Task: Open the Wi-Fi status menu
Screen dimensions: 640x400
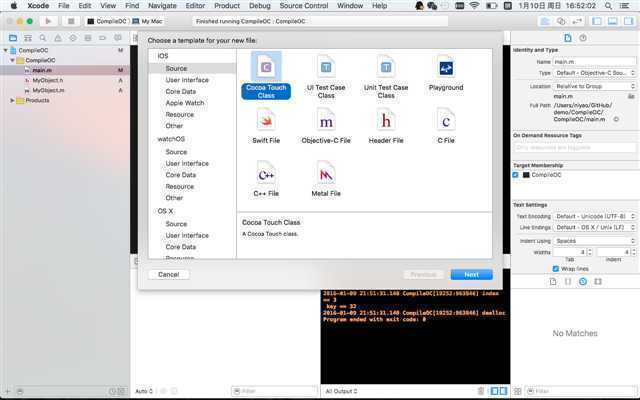Action: [474, 6]
